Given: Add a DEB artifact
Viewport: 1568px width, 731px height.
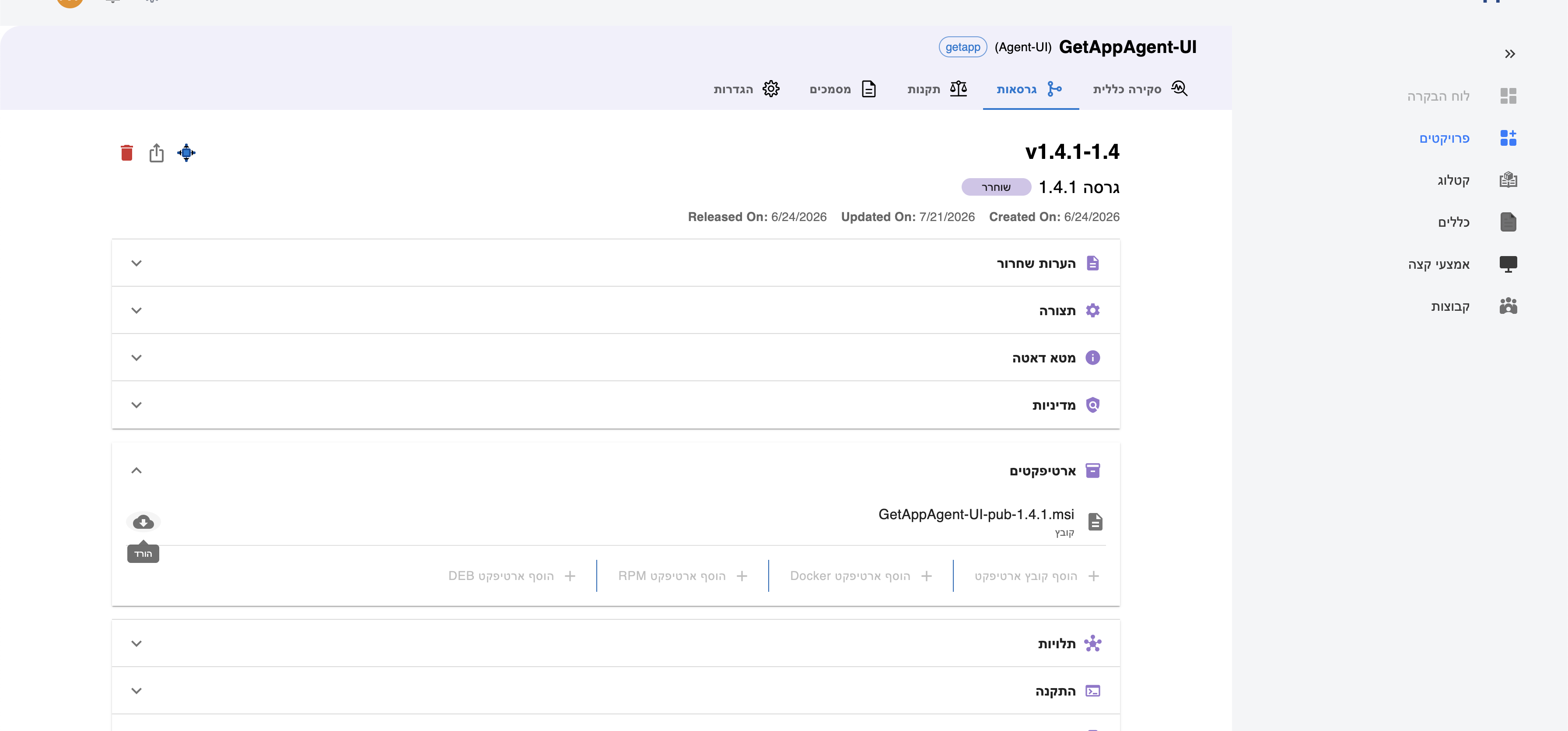Looking at the screenshot, I should click(x=512, y=576).
